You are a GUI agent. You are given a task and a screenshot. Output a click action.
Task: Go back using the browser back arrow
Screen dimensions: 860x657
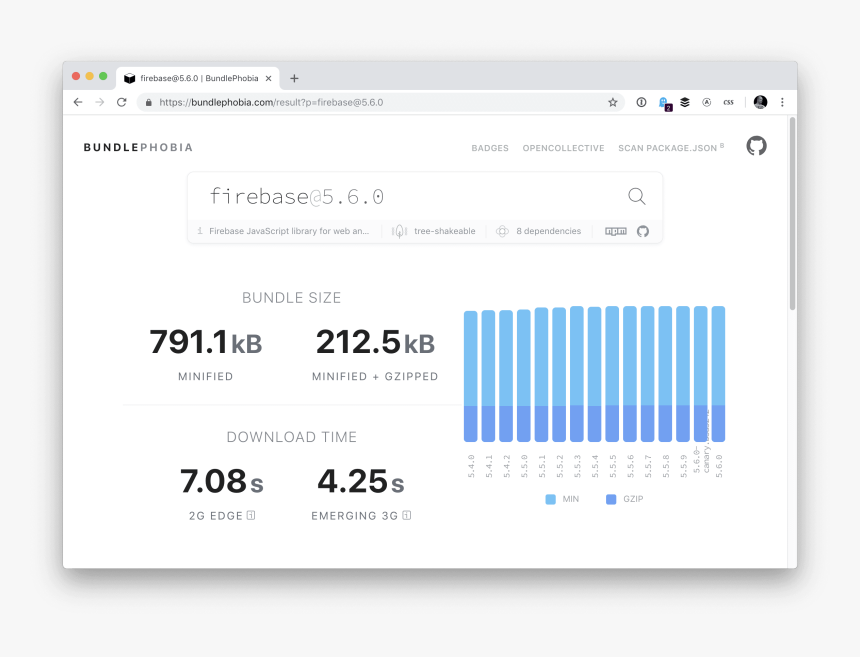tap(78, 102)
